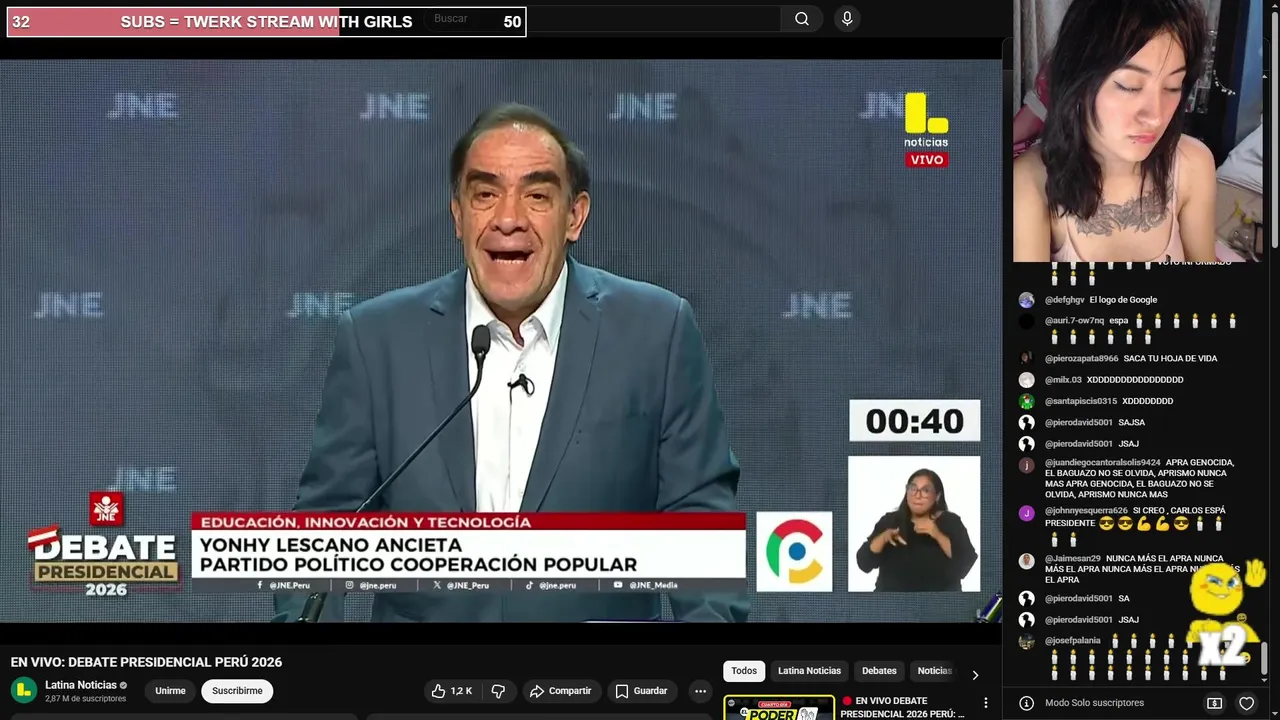Screen dimensions: 1280x720
Task: Select the Latina Noticias filter chip
Action: 809,671
